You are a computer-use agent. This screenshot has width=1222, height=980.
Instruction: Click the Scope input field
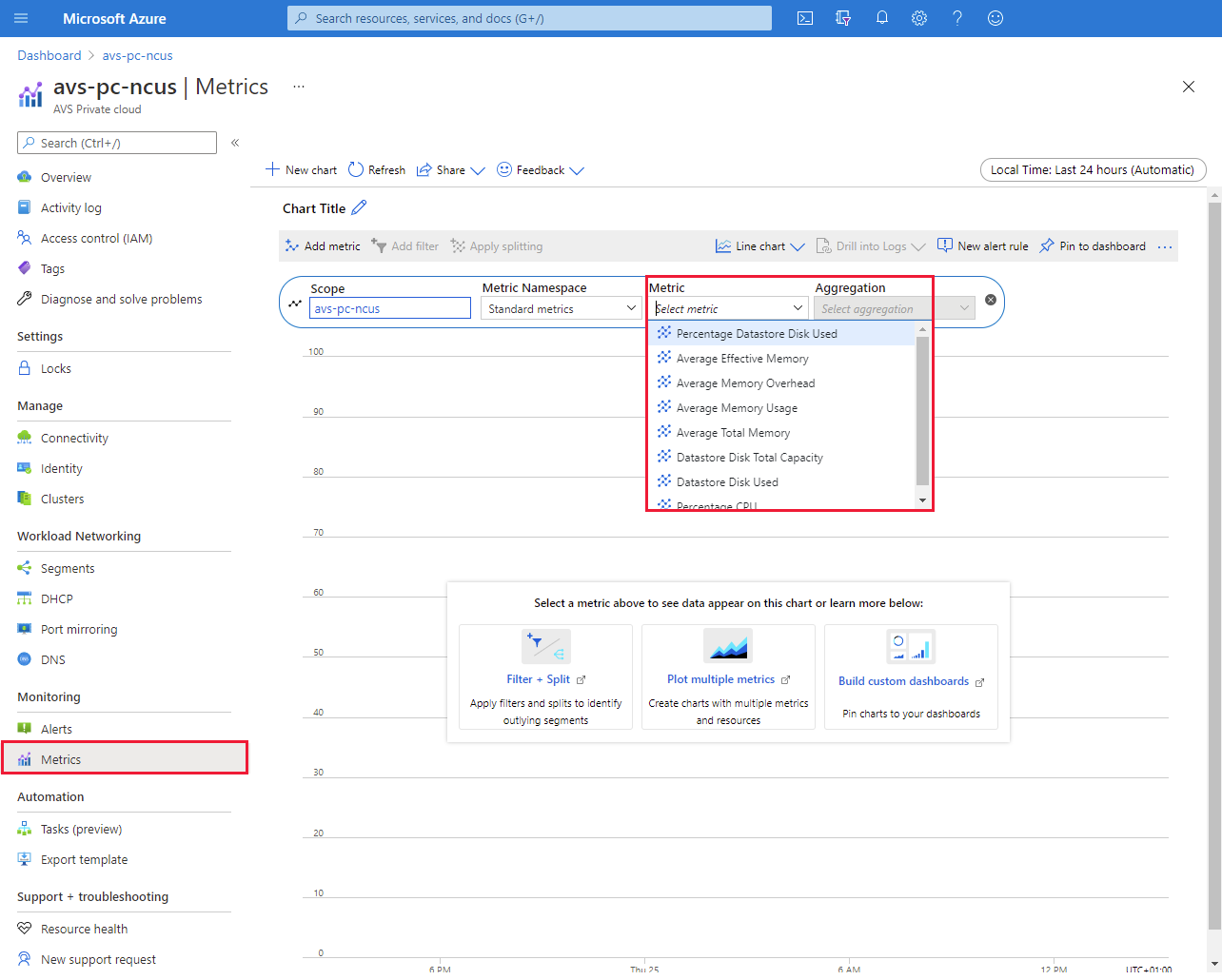click(389, 309)
